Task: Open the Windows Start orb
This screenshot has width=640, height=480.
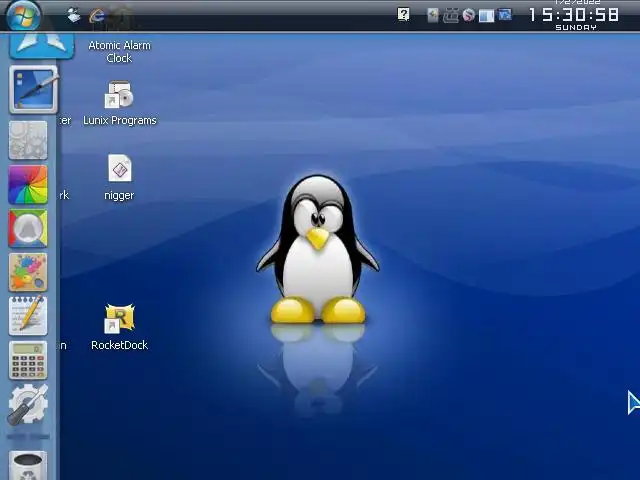Action: point(24,16)
